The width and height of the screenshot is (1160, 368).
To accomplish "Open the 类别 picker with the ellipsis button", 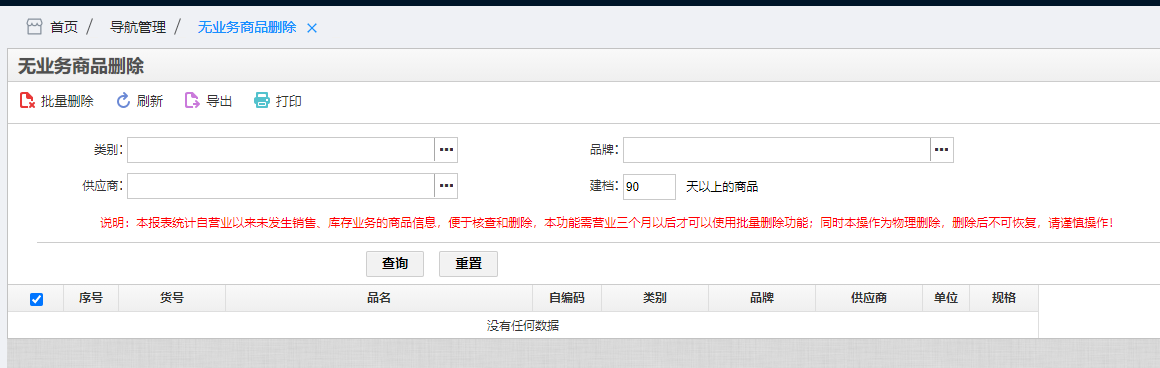I will [446, 150].
